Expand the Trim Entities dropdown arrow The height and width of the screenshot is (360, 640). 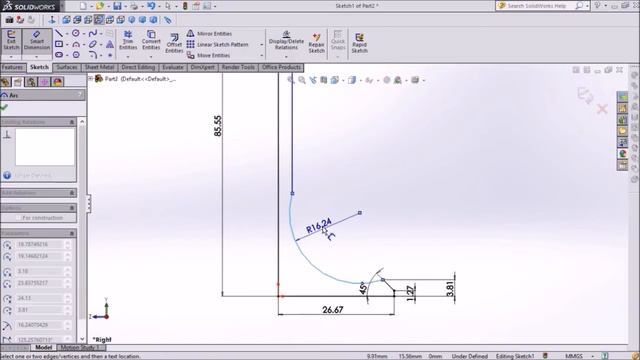pos(128,56)
